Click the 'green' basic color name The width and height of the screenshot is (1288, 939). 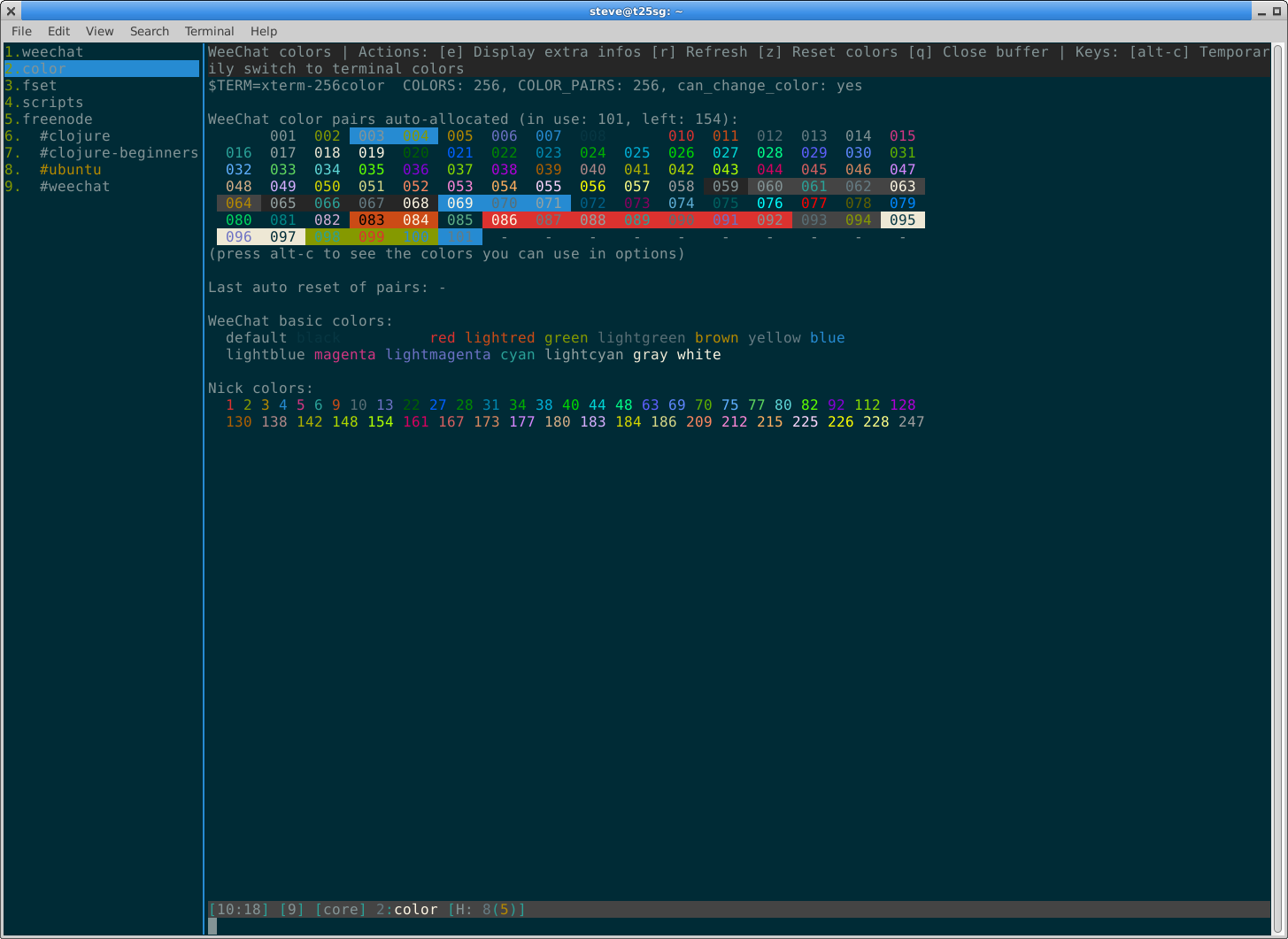tap(567, 338)
